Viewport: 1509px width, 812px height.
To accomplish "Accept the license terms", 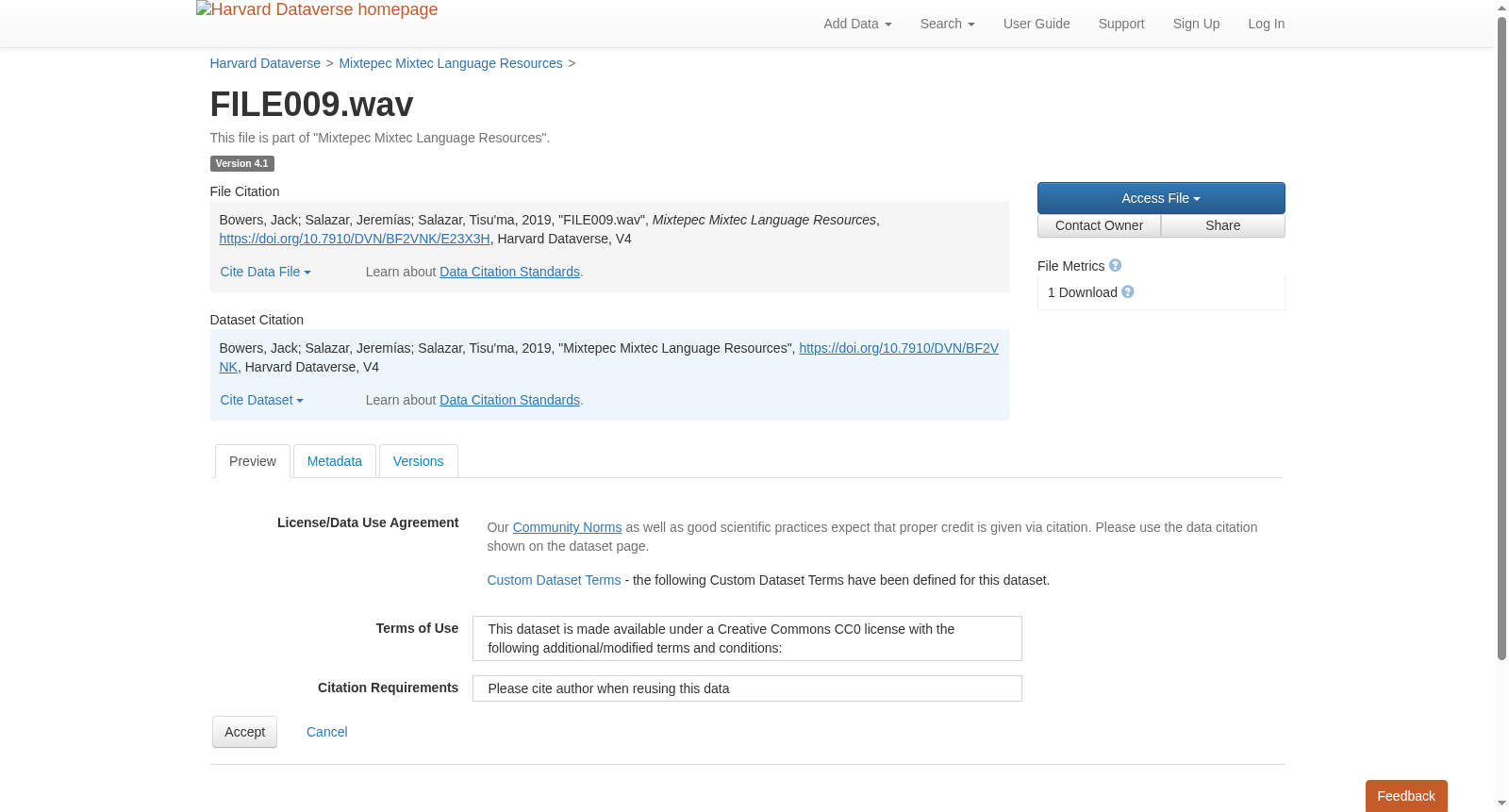I will point(244,732).
